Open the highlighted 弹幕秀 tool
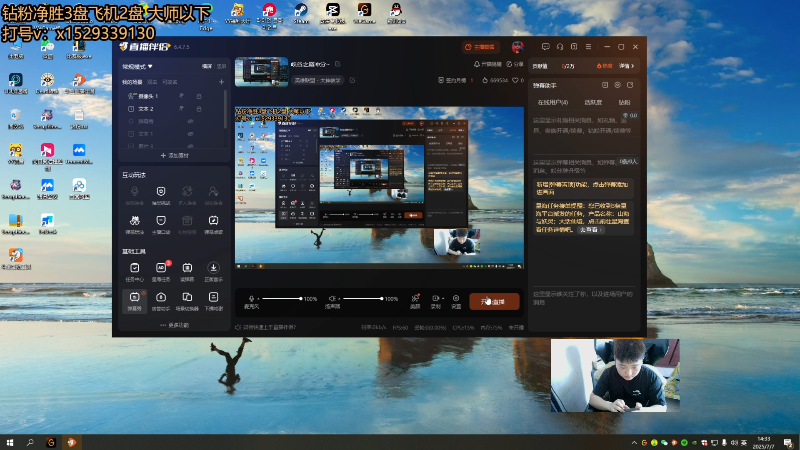The height and width of the screenshot is (450, 800). click(x=135, y=301)
